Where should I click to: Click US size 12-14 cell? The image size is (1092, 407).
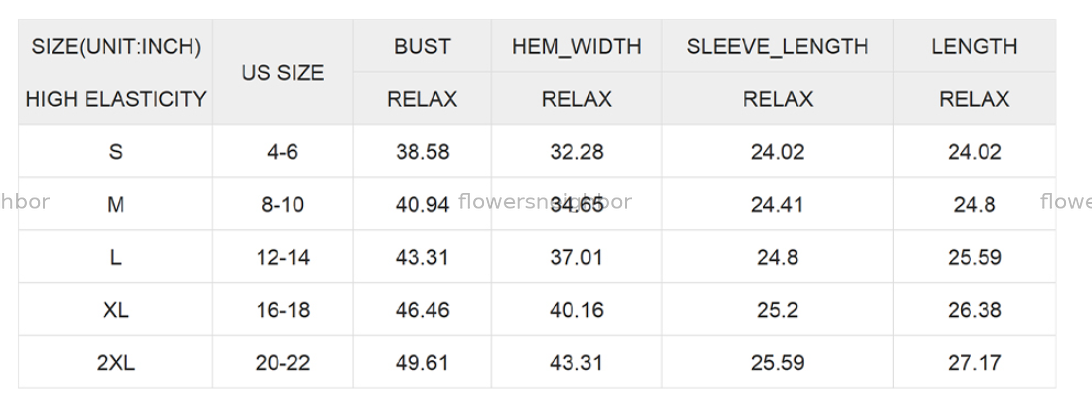(x=284, y=257)
